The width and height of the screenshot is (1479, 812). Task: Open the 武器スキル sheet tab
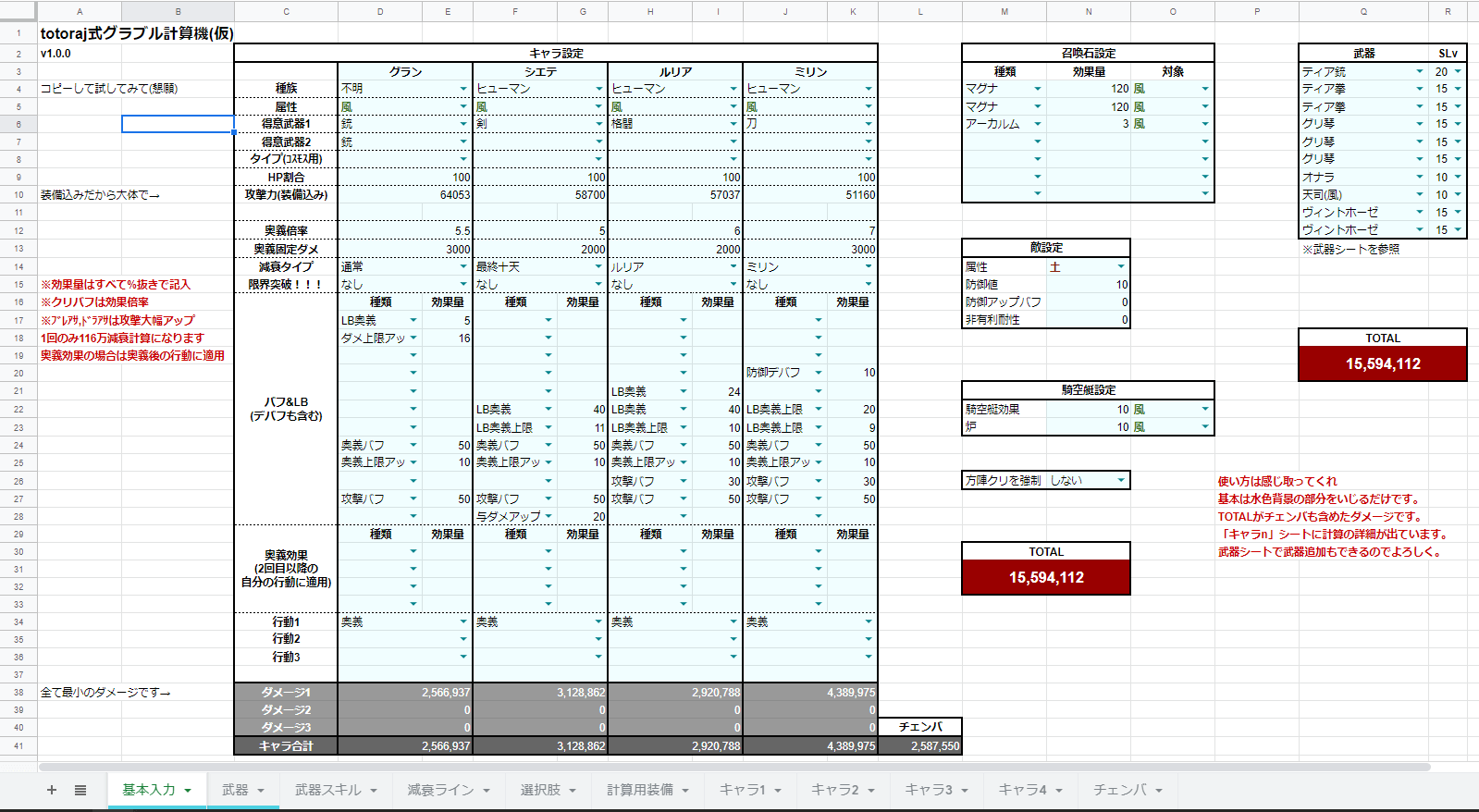coord(336,790)
